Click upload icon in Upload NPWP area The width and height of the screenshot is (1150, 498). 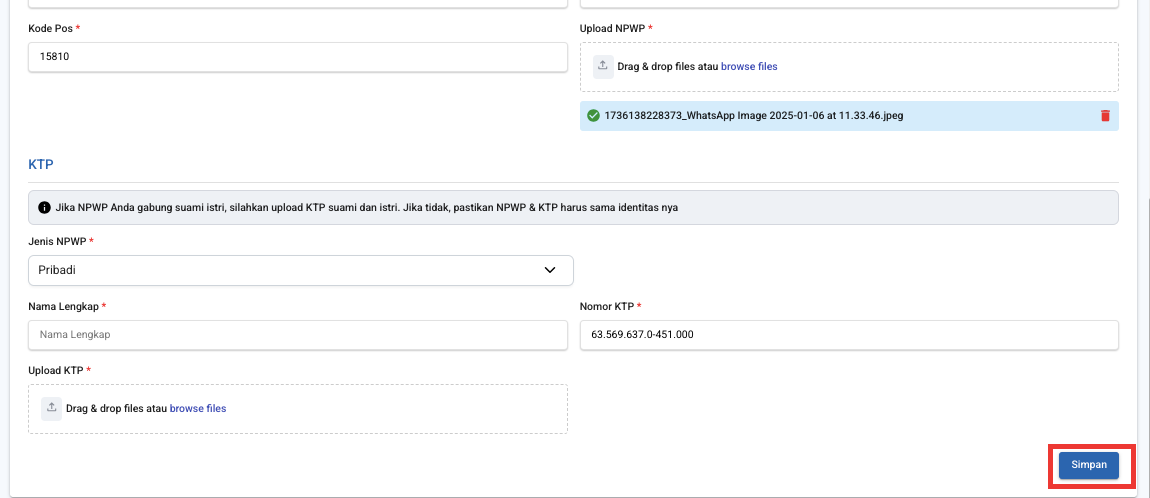pos(603,66)
